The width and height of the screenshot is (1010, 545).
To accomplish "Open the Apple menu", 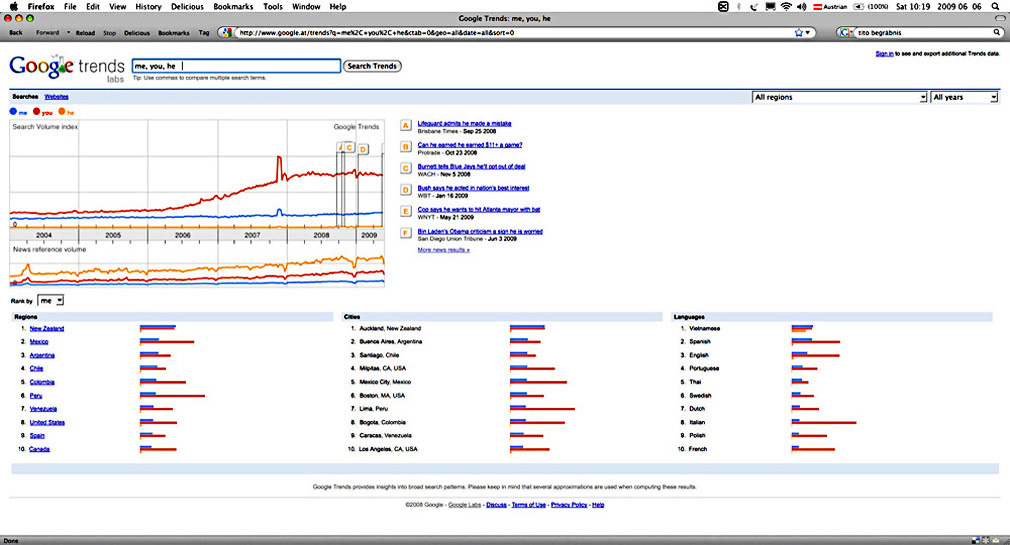I will (14, 6).
